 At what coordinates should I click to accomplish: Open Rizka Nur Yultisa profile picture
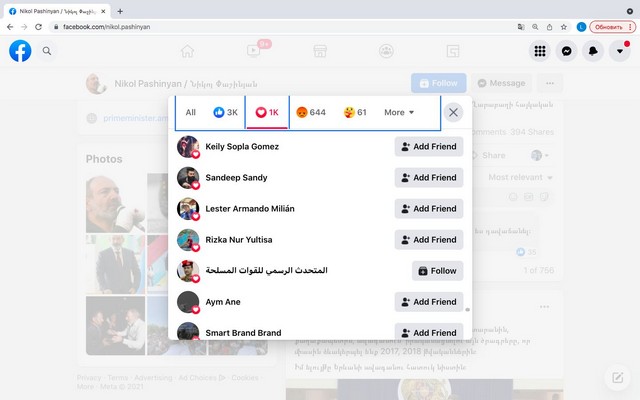click(188, 240)
